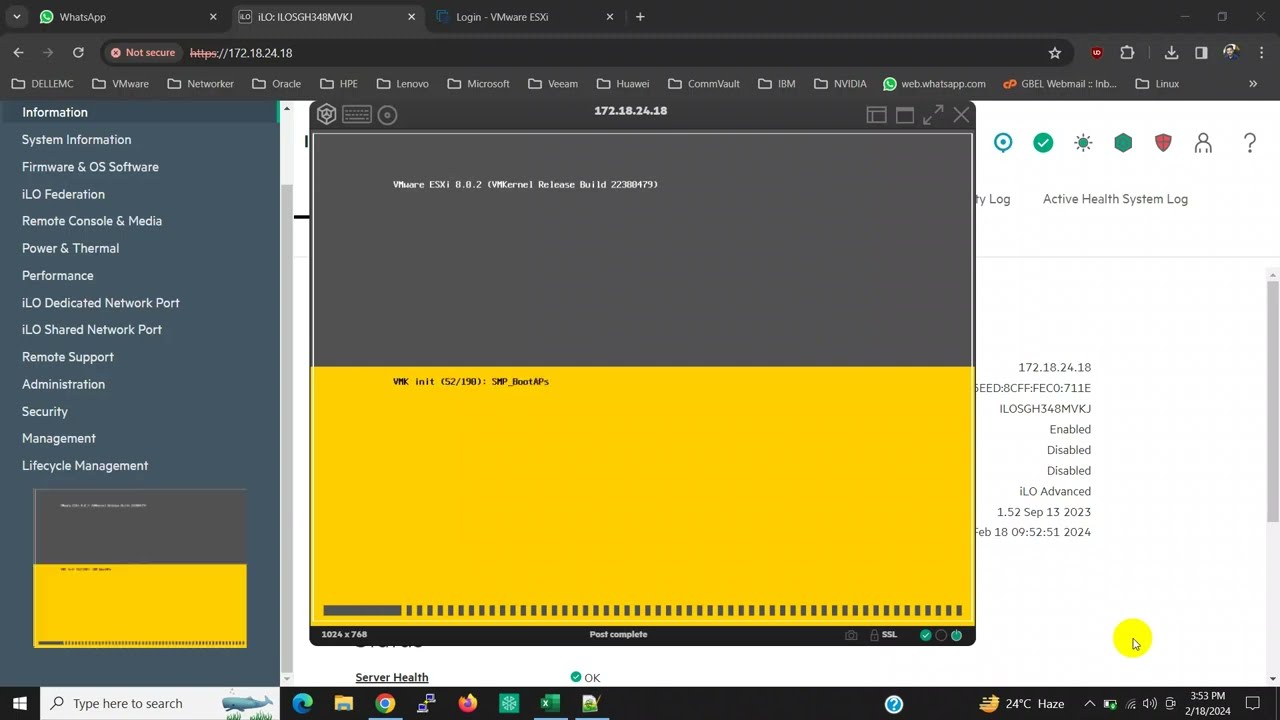Go back in browser history
Screen dimensions: 1280x720
pos(18,53)
